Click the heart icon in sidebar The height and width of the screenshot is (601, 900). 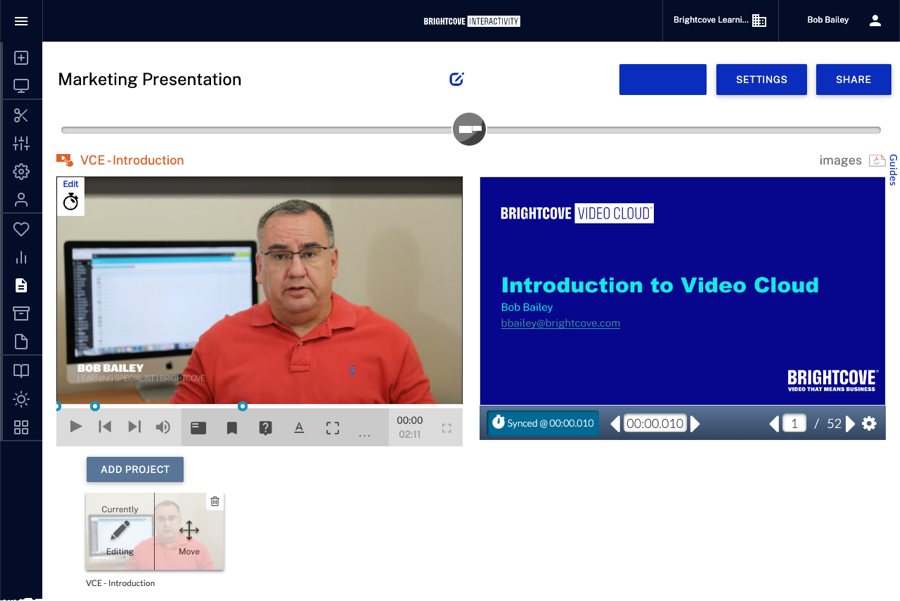21,229
